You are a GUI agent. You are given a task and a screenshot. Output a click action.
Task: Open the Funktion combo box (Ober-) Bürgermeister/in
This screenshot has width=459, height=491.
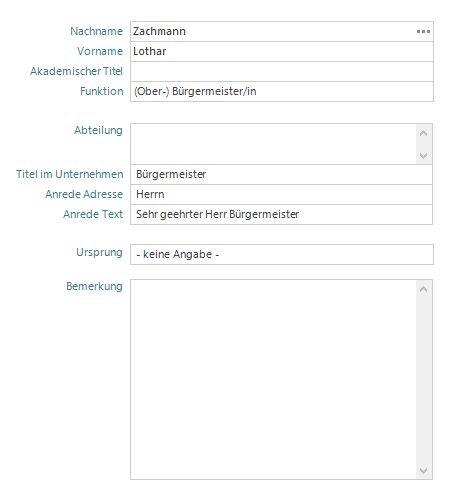(x=282, y=92)
